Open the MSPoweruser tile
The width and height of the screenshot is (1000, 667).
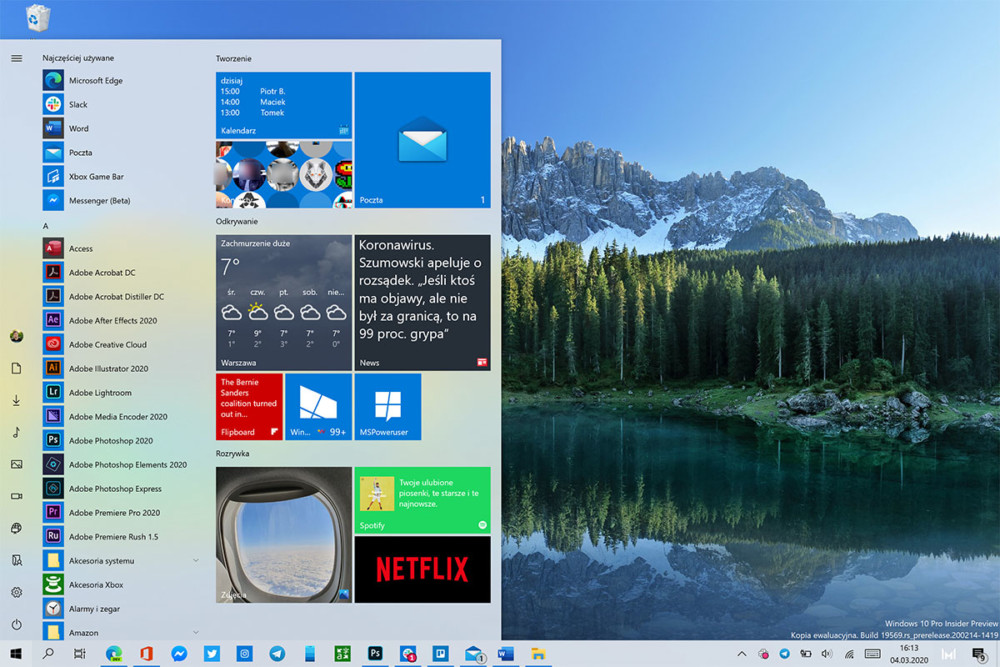[x=388, y=407]
